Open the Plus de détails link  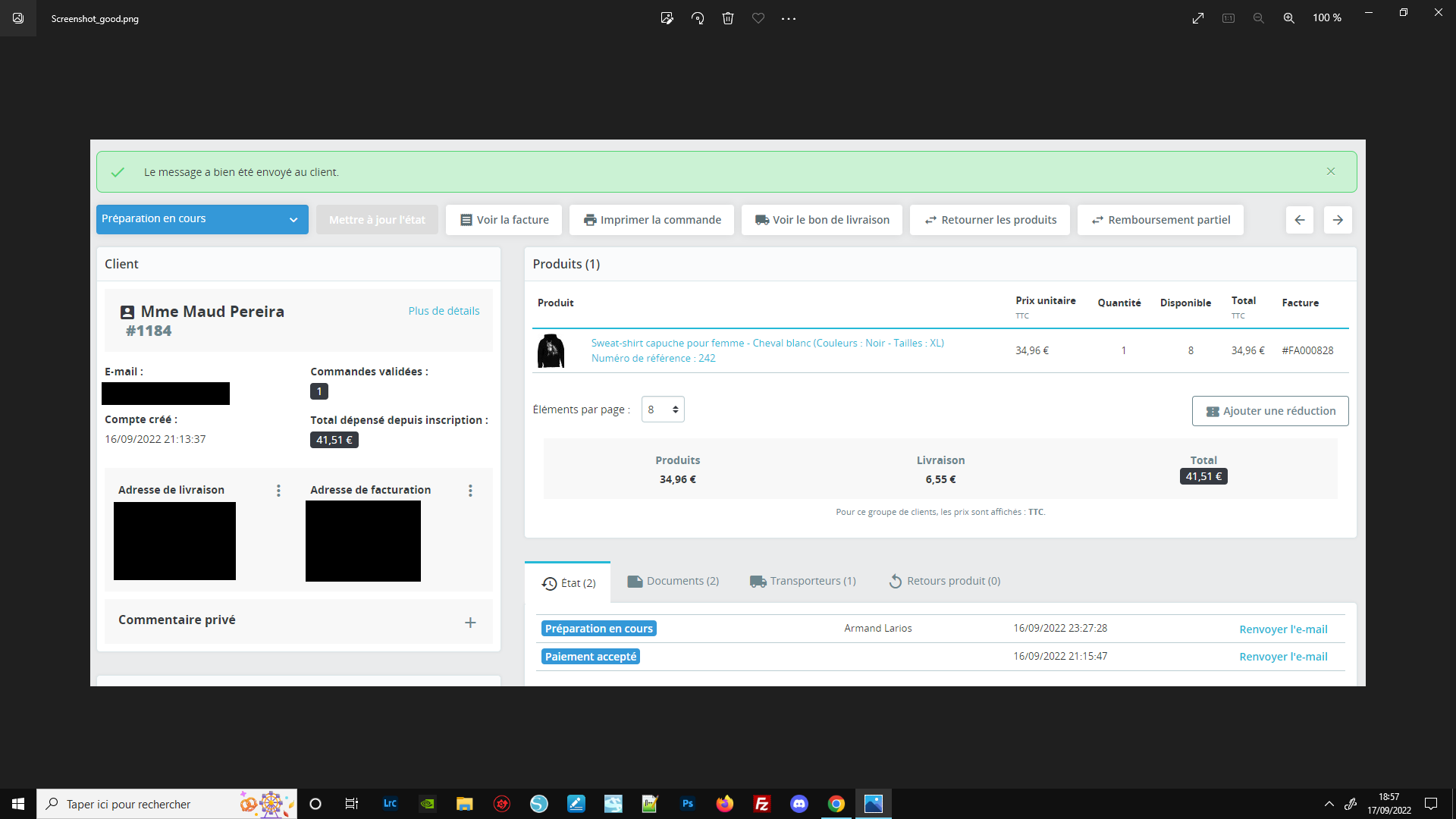444,311
